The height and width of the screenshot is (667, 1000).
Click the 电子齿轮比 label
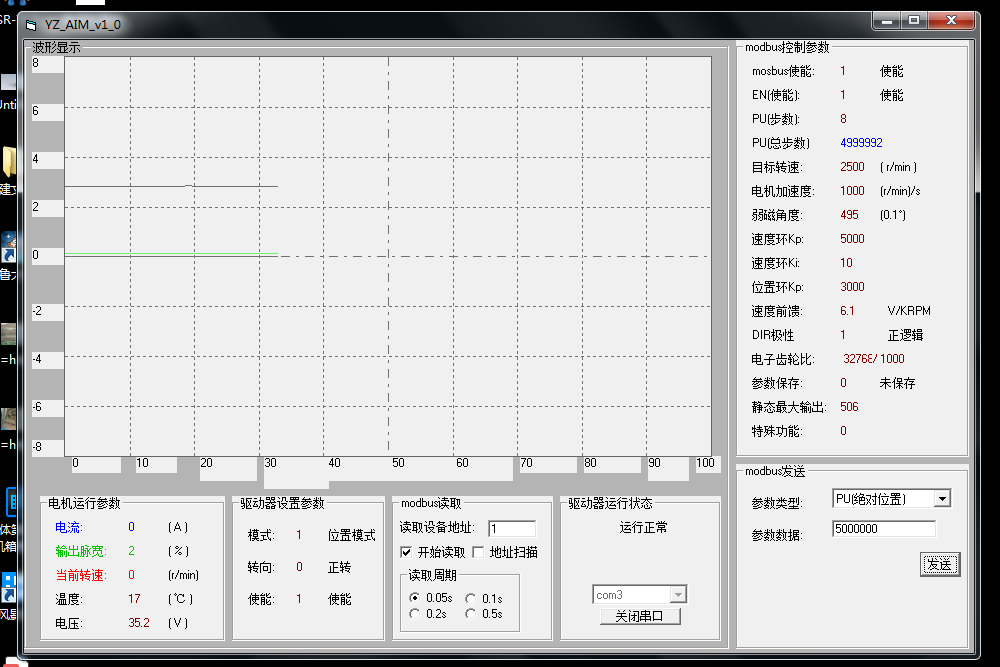coord(783,359)
